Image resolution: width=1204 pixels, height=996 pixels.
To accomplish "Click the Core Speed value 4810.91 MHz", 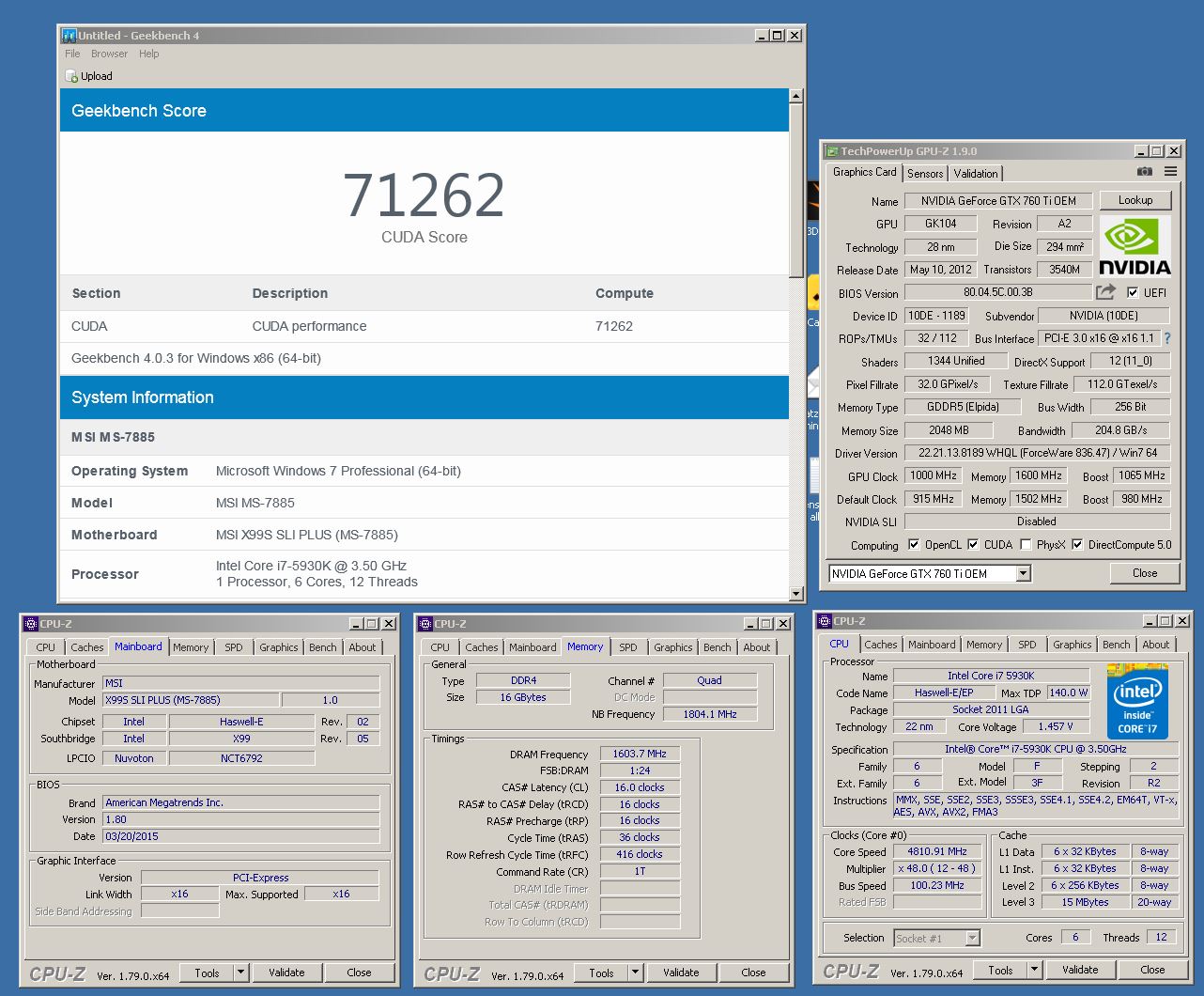I will [x=937, y=852].
